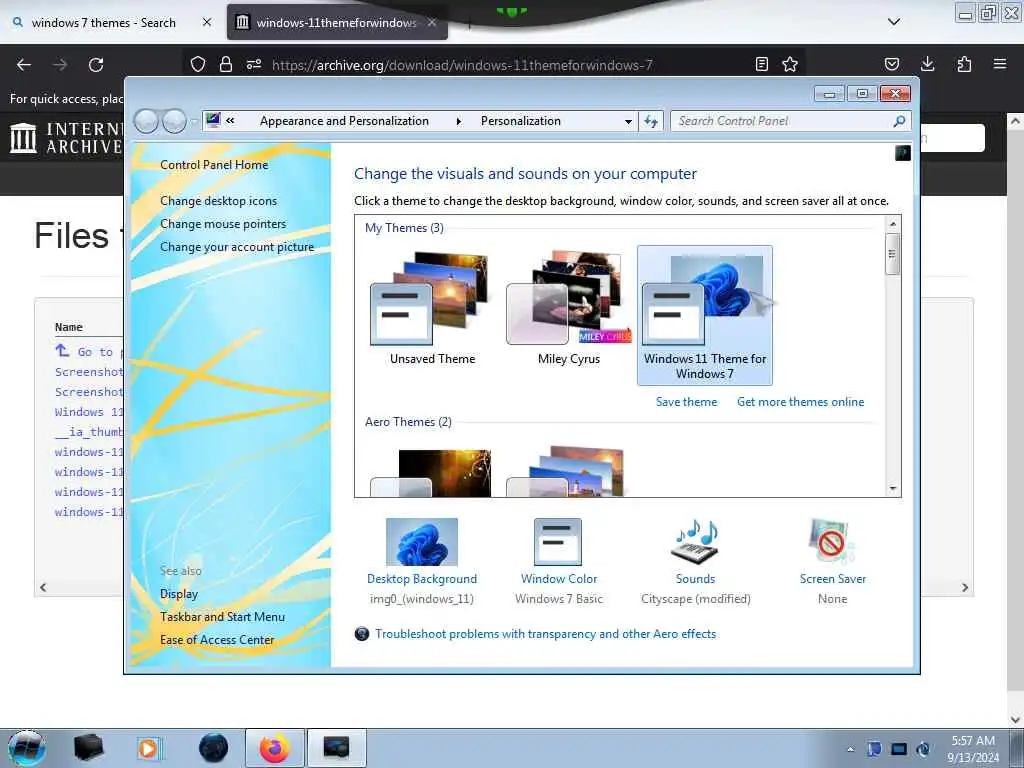1024x768 pixels.
Task: Select the Miley Cyrus theme
Action: click(x=569, y=309)
